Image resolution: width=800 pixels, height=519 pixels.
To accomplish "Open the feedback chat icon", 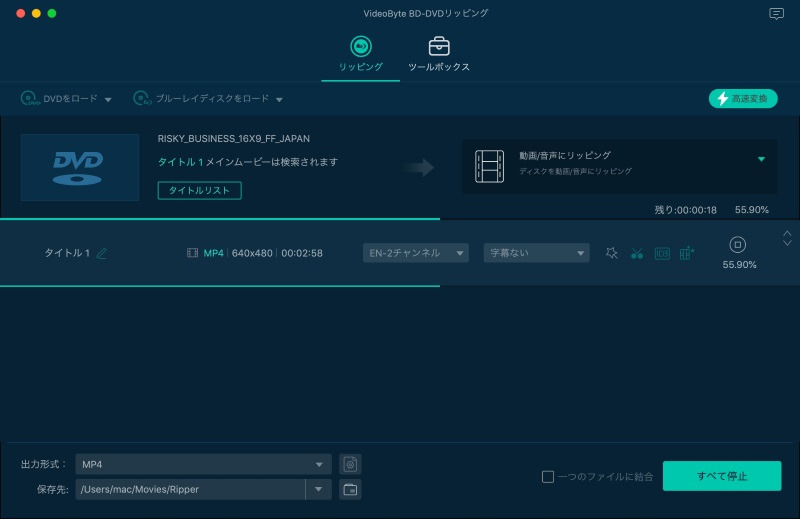I will [x=776, y=14].
